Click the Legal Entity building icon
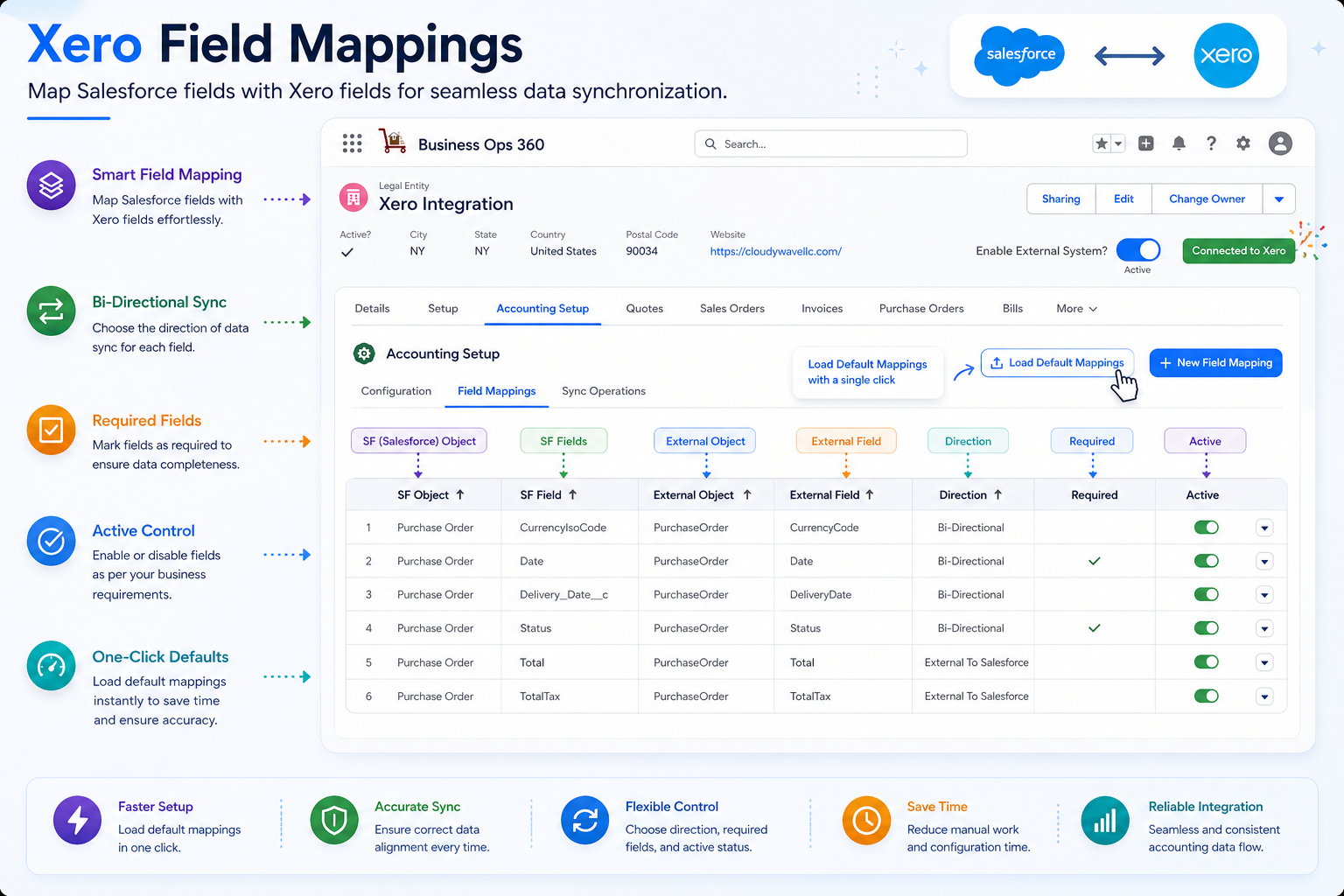The image size is (1344, 896). (353, 198)
